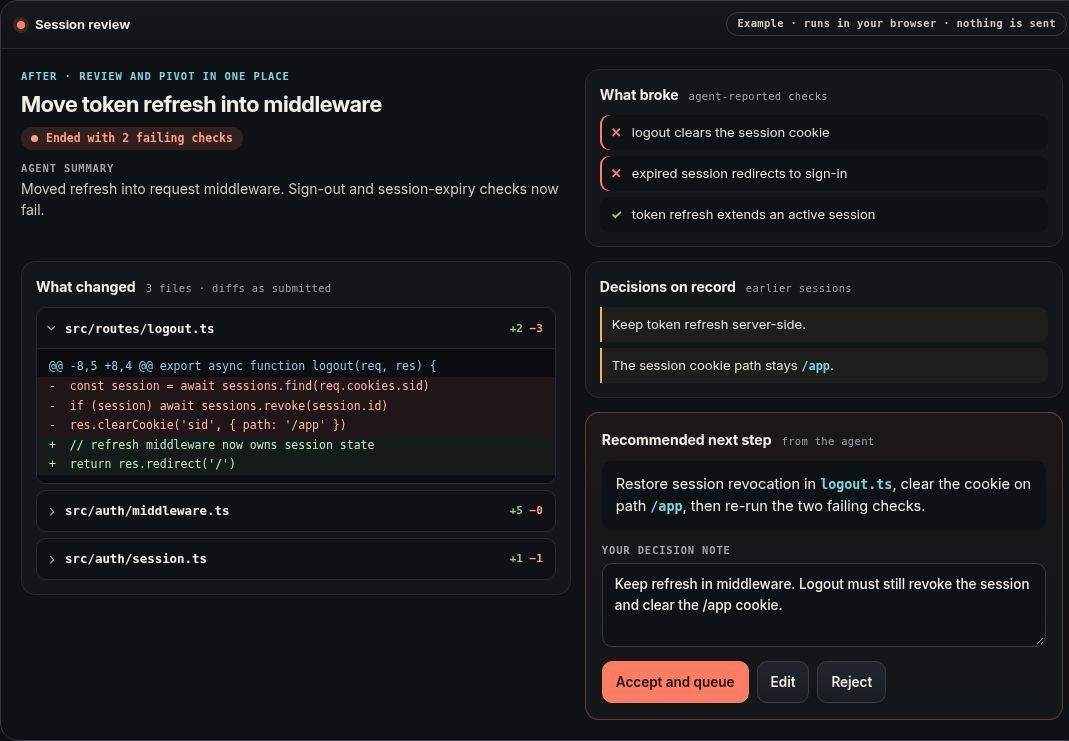Image resolution: width=1069 pixels, height=741 pixels.
Task: Click the X icon on logout cookie check
Action: tap(616, 132)
